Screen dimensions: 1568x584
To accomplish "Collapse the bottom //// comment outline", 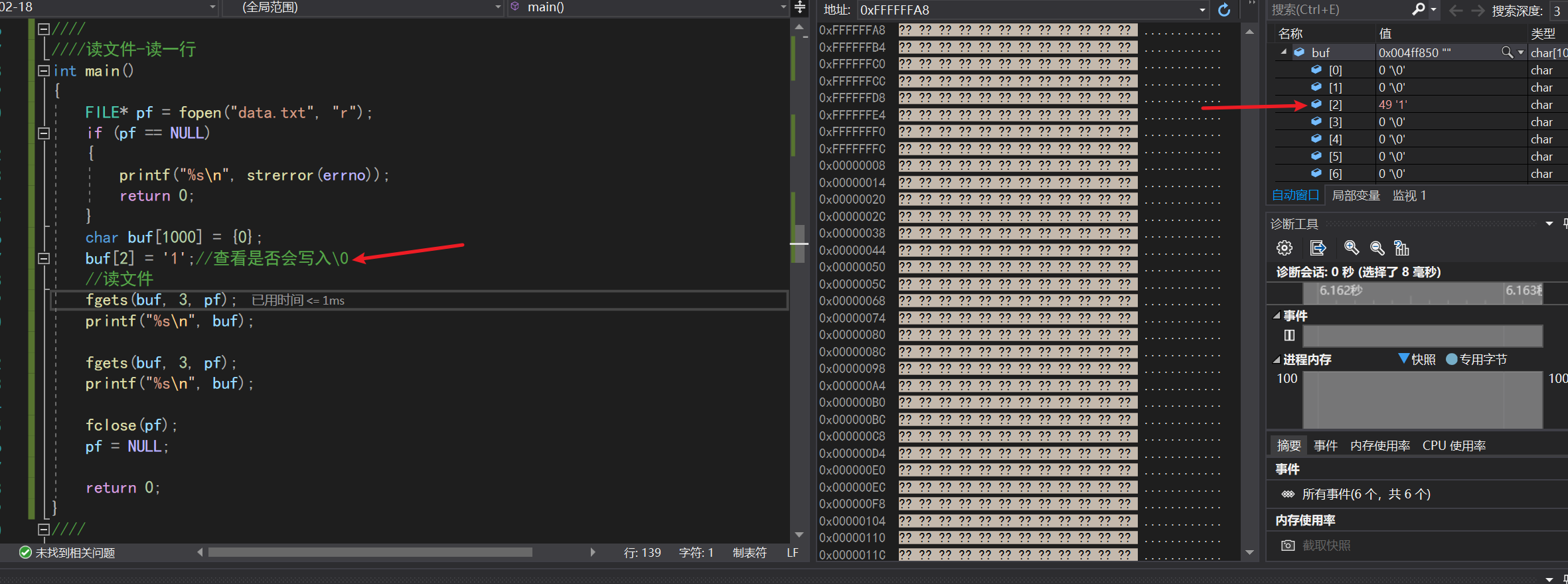I will click(44, 529).
